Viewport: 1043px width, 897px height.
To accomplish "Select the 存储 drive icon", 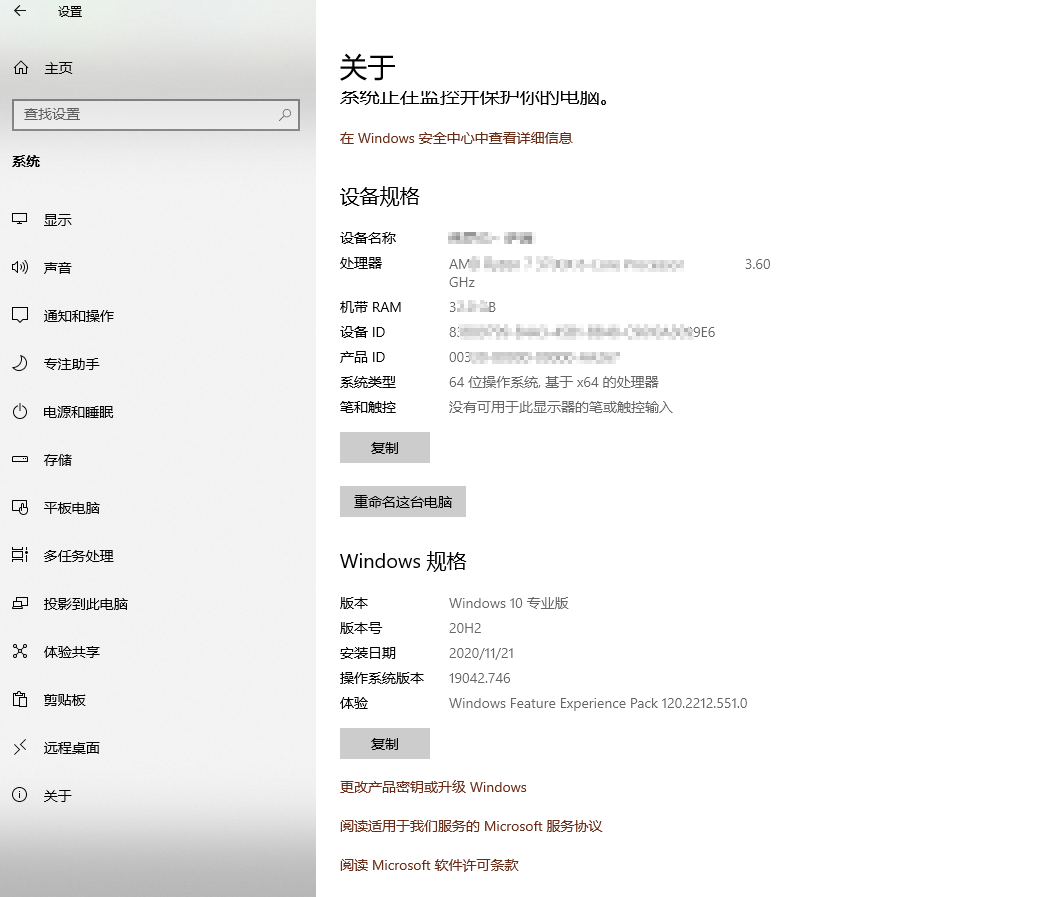I will 20,459.
